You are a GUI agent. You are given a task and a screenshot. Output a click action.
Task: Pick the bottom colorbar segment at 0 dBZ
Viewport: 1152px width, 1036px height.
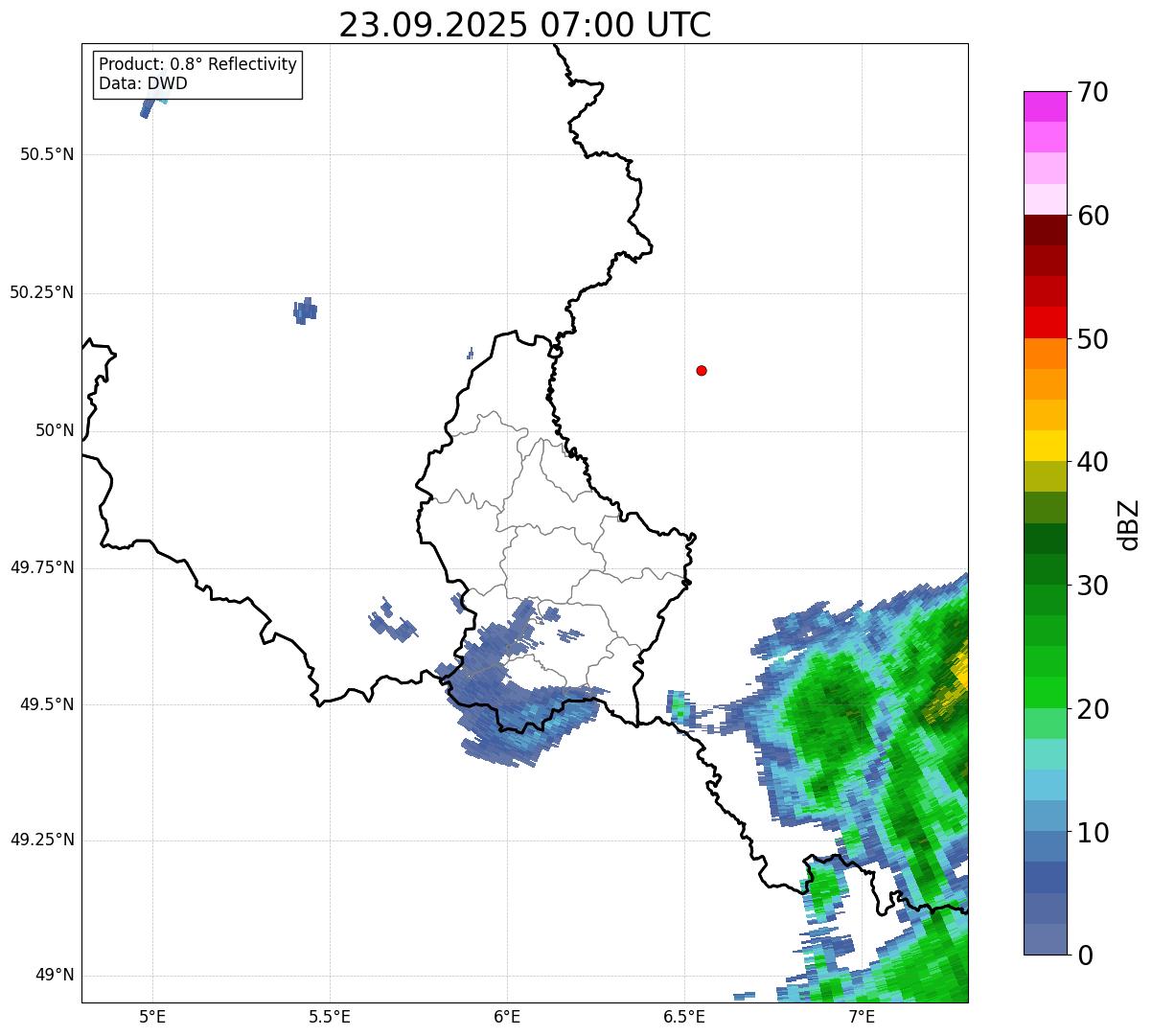coord(1045,939)
